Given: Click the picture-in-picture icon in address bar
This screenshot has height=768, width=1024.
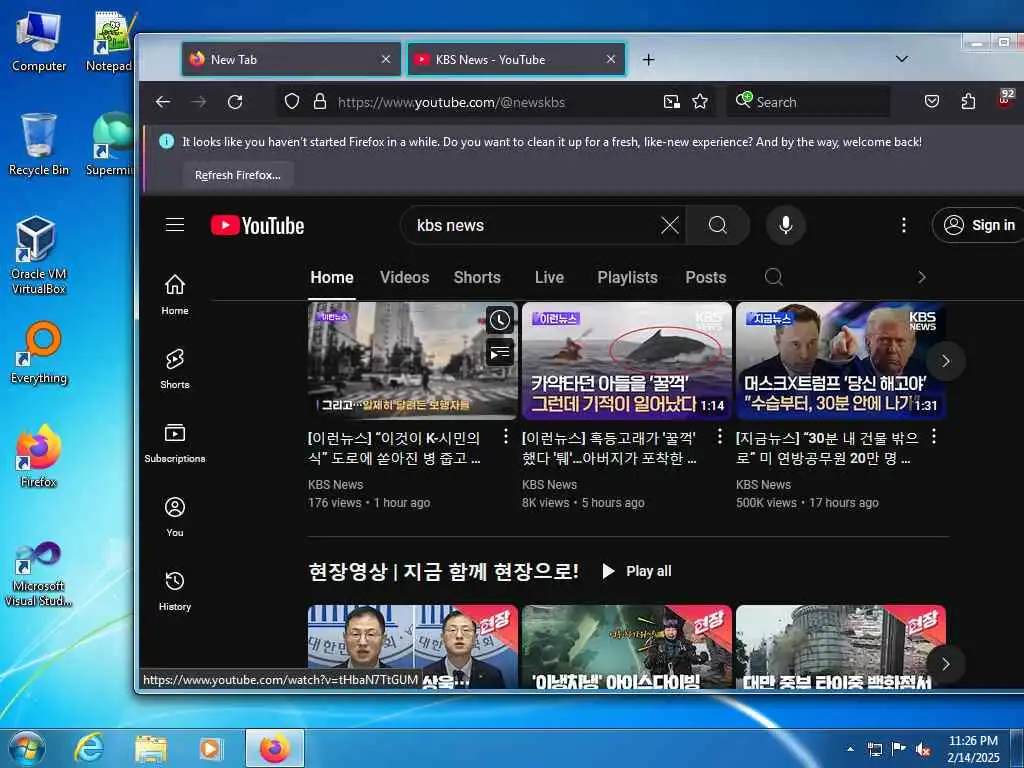Looking at the screenshot, I should coord(671,102).
